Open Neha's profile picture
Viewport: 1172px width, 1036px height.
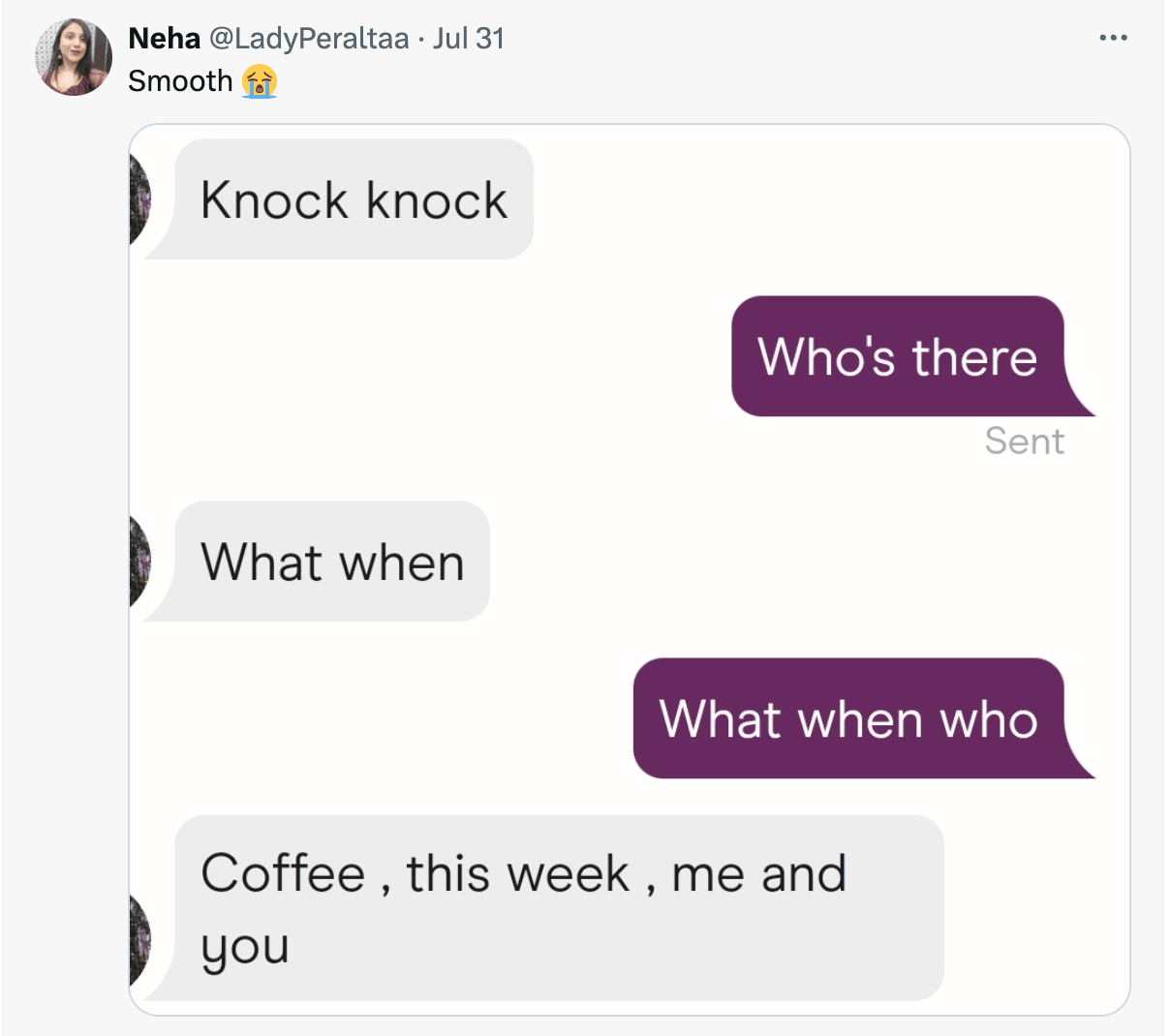coord(74,57)
